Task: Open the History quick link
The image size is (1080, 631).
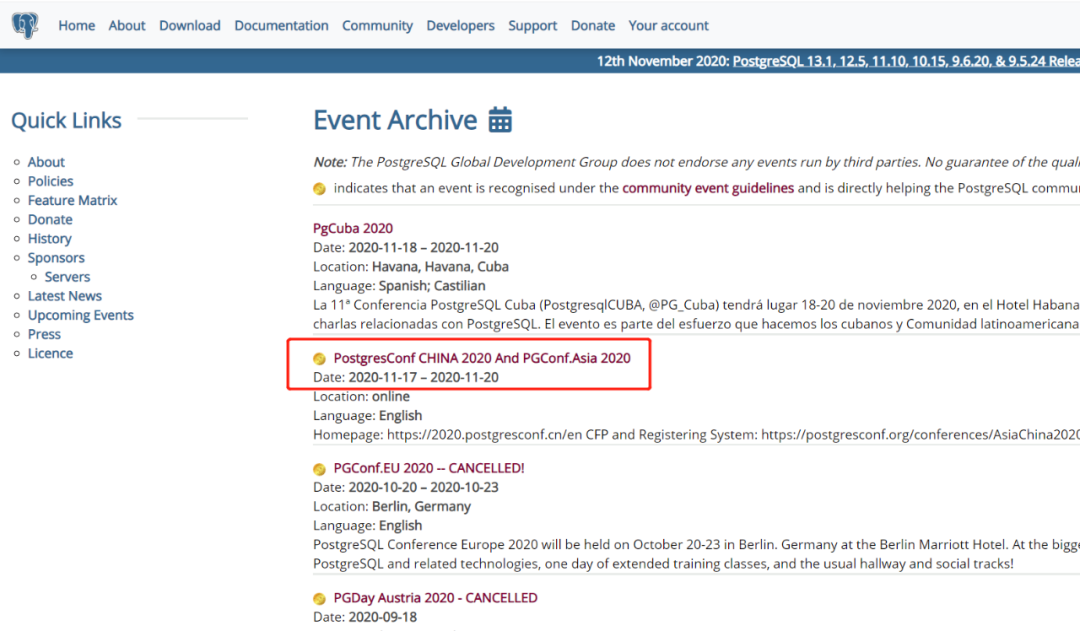Action: tap(50, 238)
